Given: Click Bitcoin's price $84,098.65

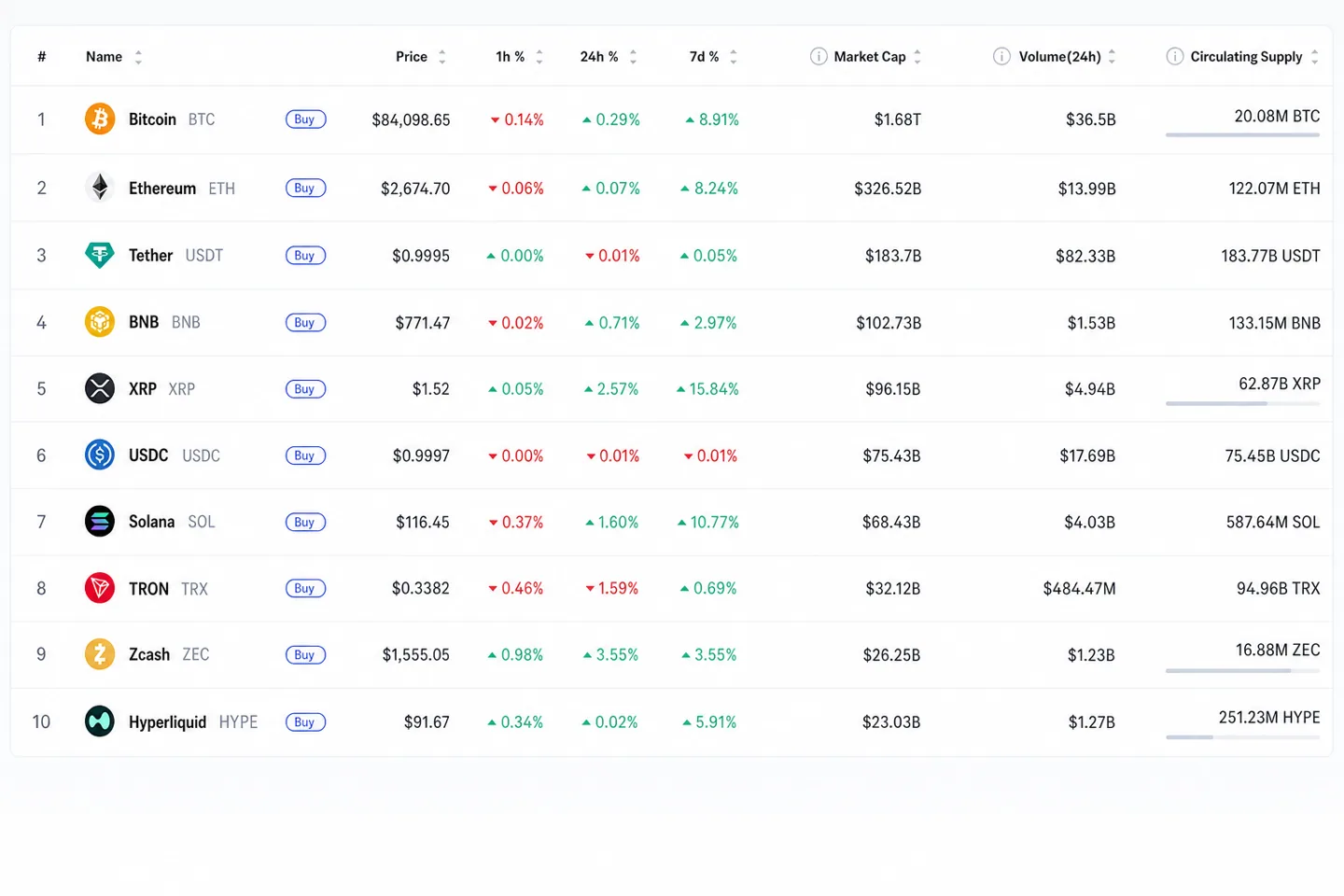Looking at the screenshot, I should click(x=411, y=119).
